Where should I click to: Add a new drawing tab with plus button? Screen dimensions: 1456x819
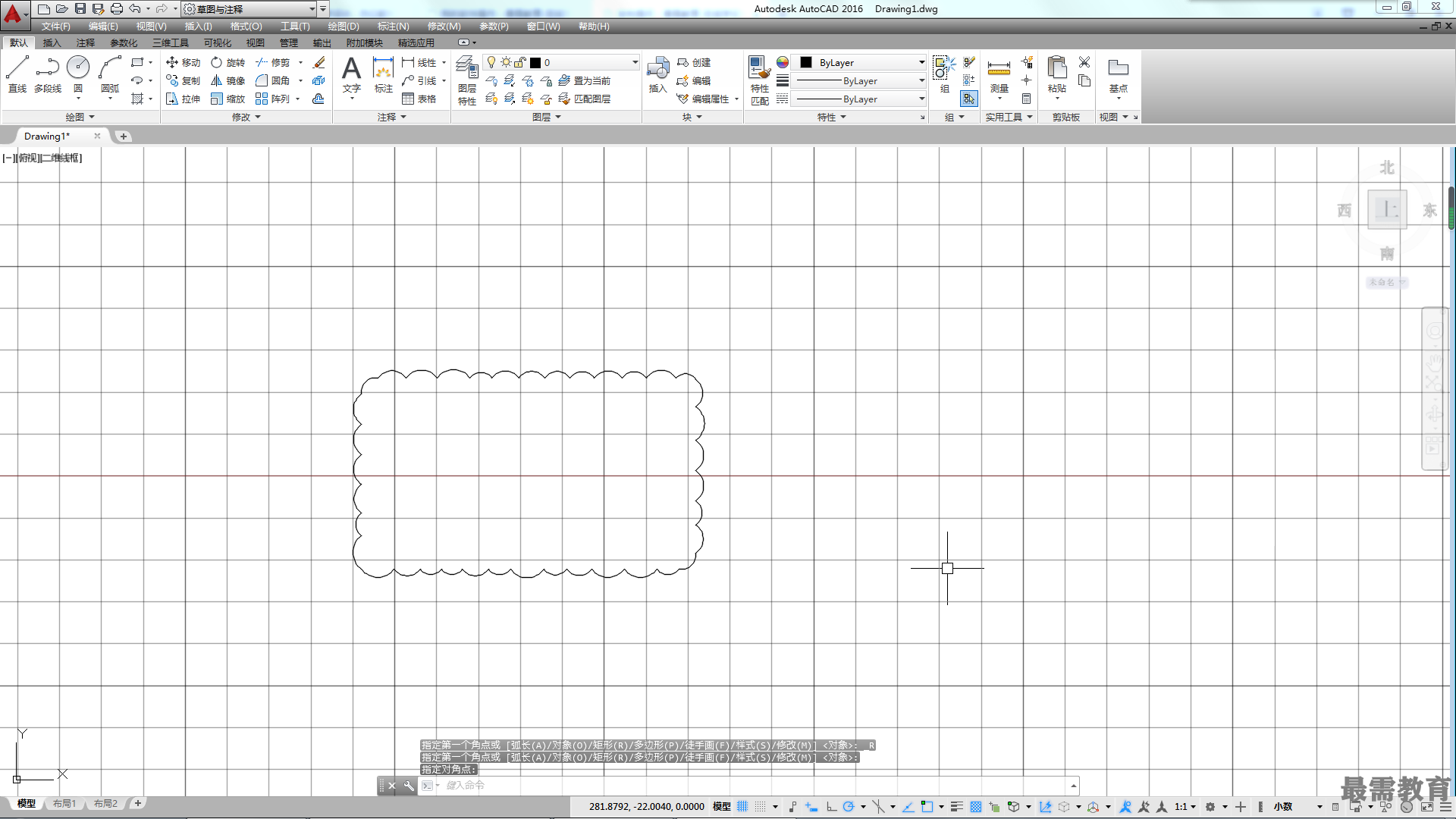[124, 136]
